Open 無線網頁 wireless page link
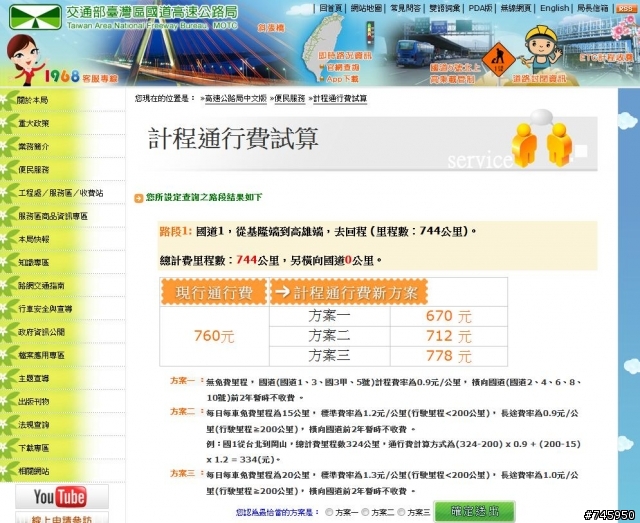Screen dimensions: 640x523 [x=516, y=8]
